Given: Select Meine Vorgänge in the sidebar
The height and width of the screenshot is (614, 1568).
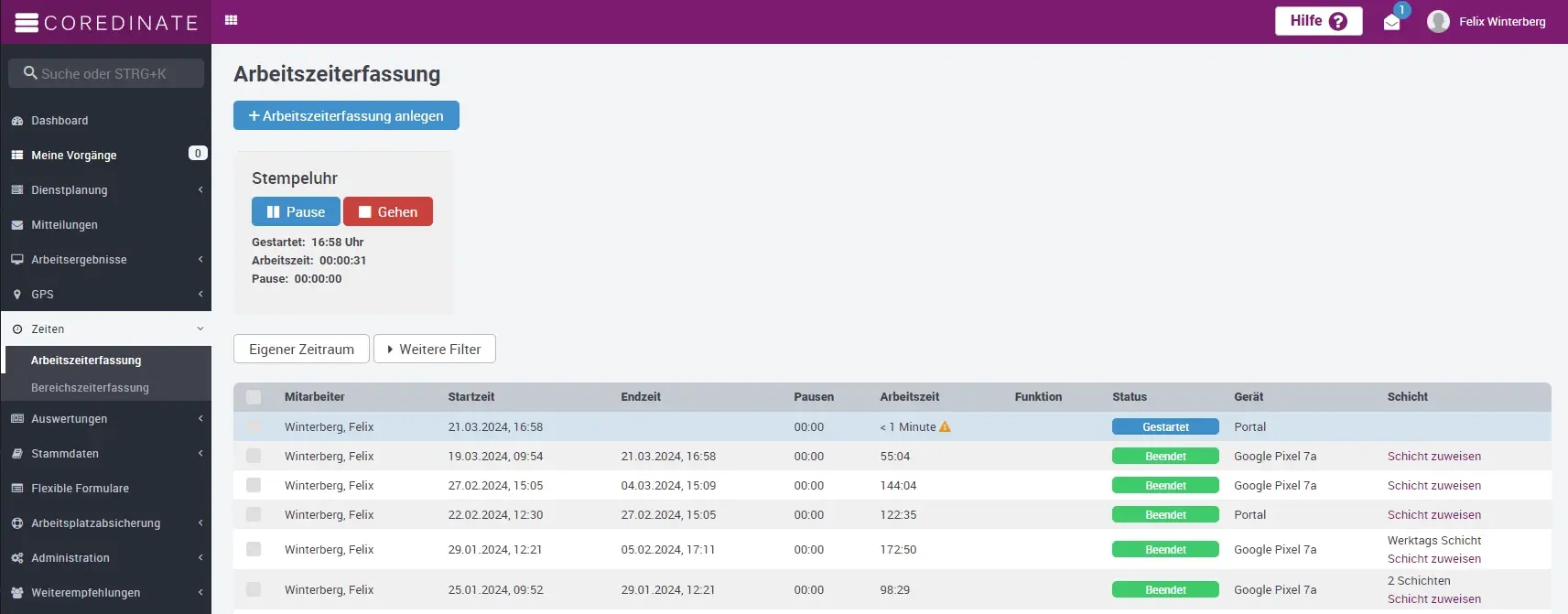Looking at the screenshot, I should coord(74,156).
